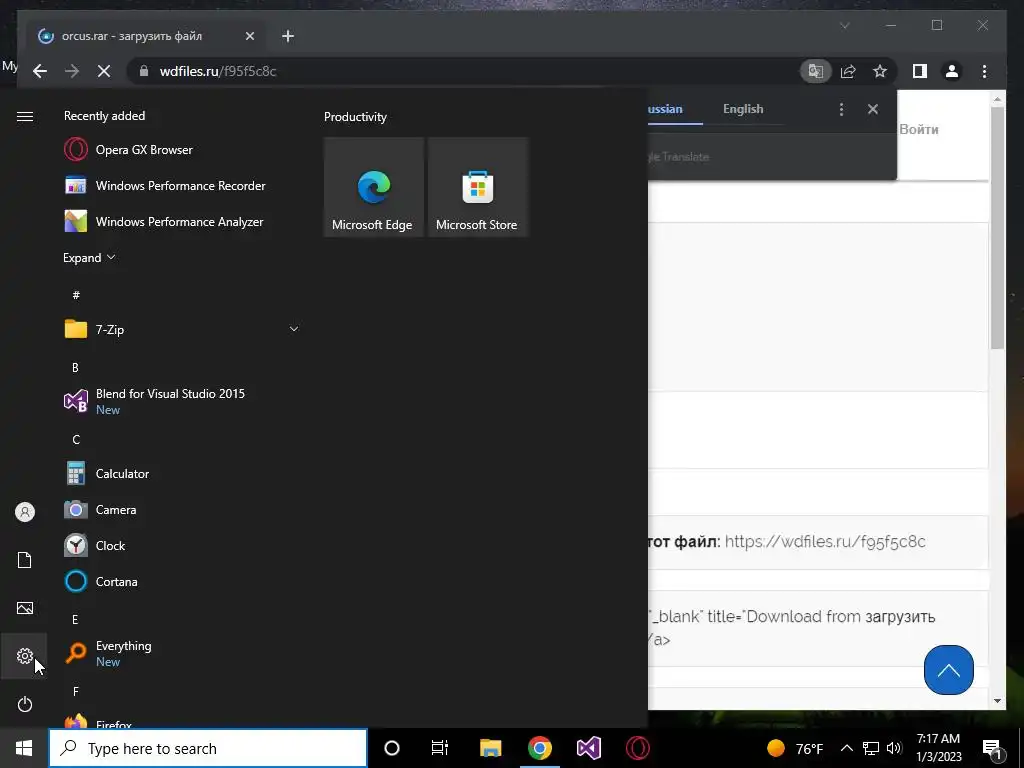Jump to letter C header in app list
The width and height of the screenshot is (1024, 768).
click(x=76, y=440)
